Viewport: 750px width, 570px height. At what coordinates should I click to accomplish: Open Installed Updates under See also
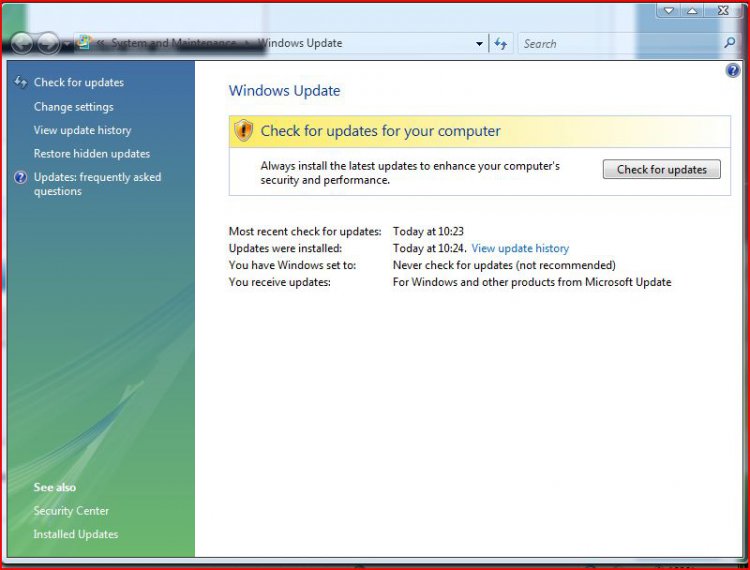tap(76, 534)
